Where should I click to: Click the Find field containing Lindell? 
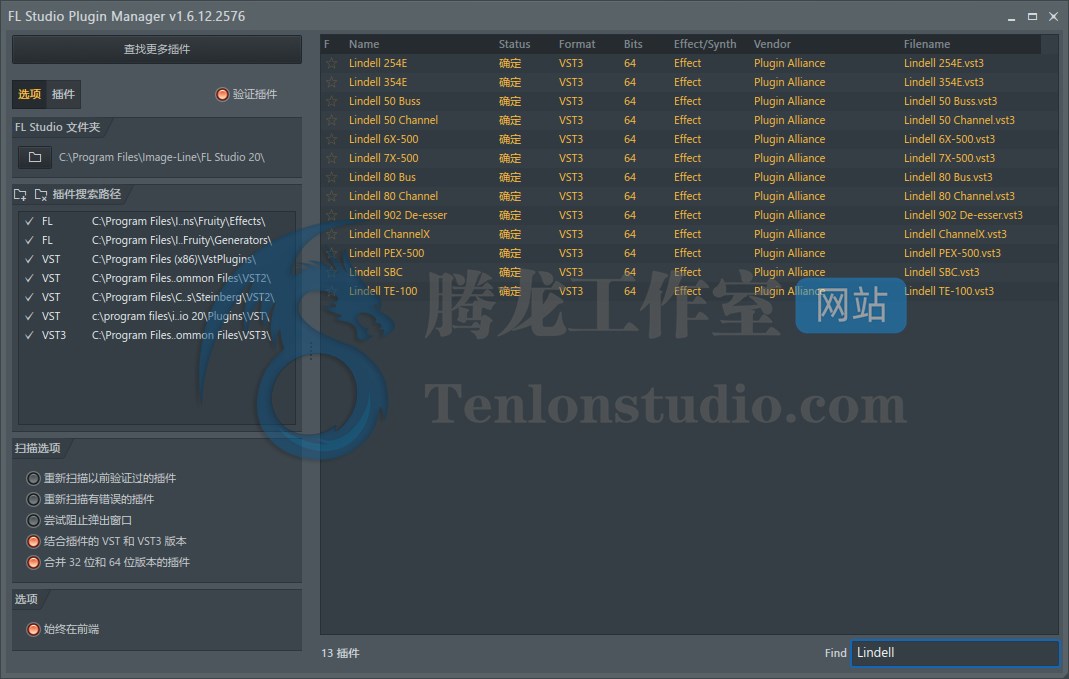[x=954, y=652]
